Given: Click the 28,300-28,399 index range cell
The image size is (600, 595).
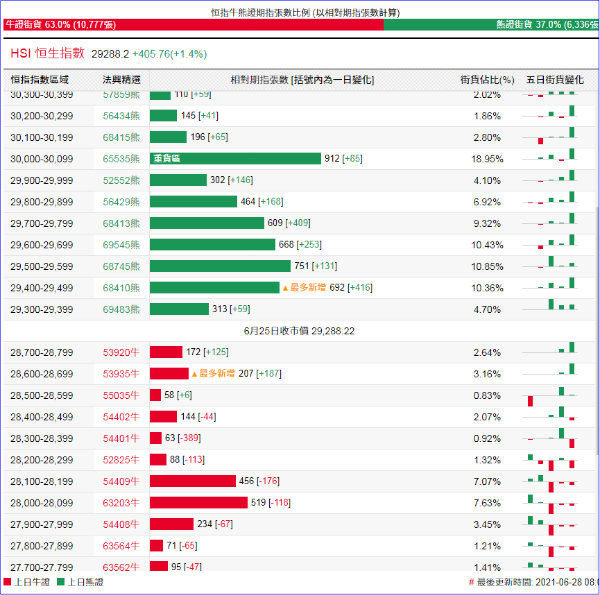Looking at the screenshot, I should [42, 439].
